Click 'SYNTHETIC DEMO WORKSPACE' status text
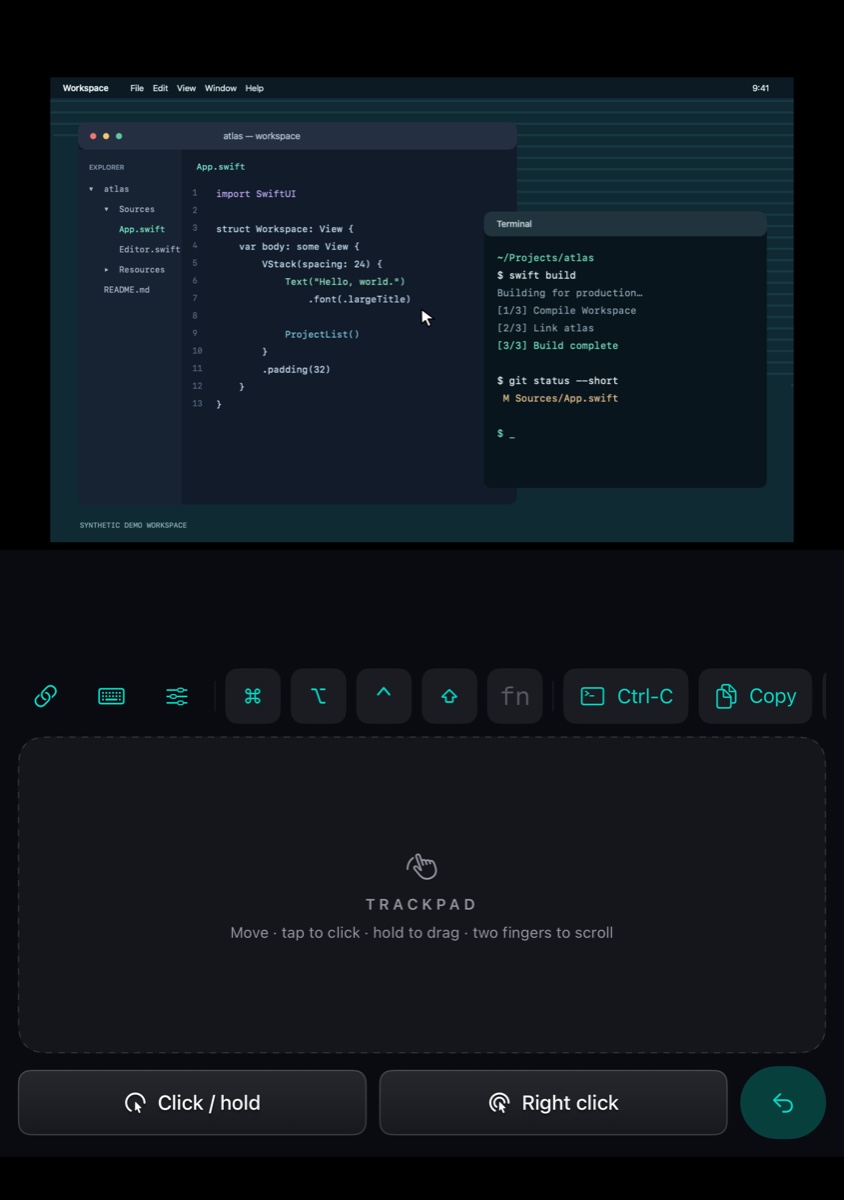 (133, 525)
